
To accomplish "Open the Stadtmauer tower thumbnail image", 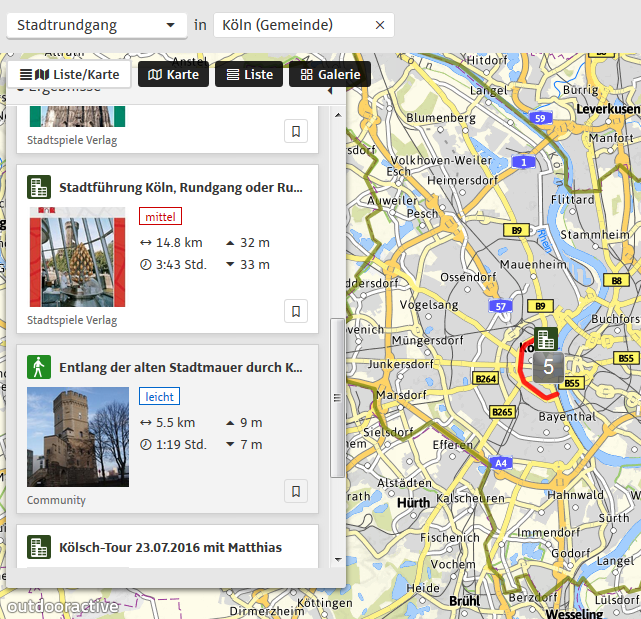I will click(x=78, y=437).
